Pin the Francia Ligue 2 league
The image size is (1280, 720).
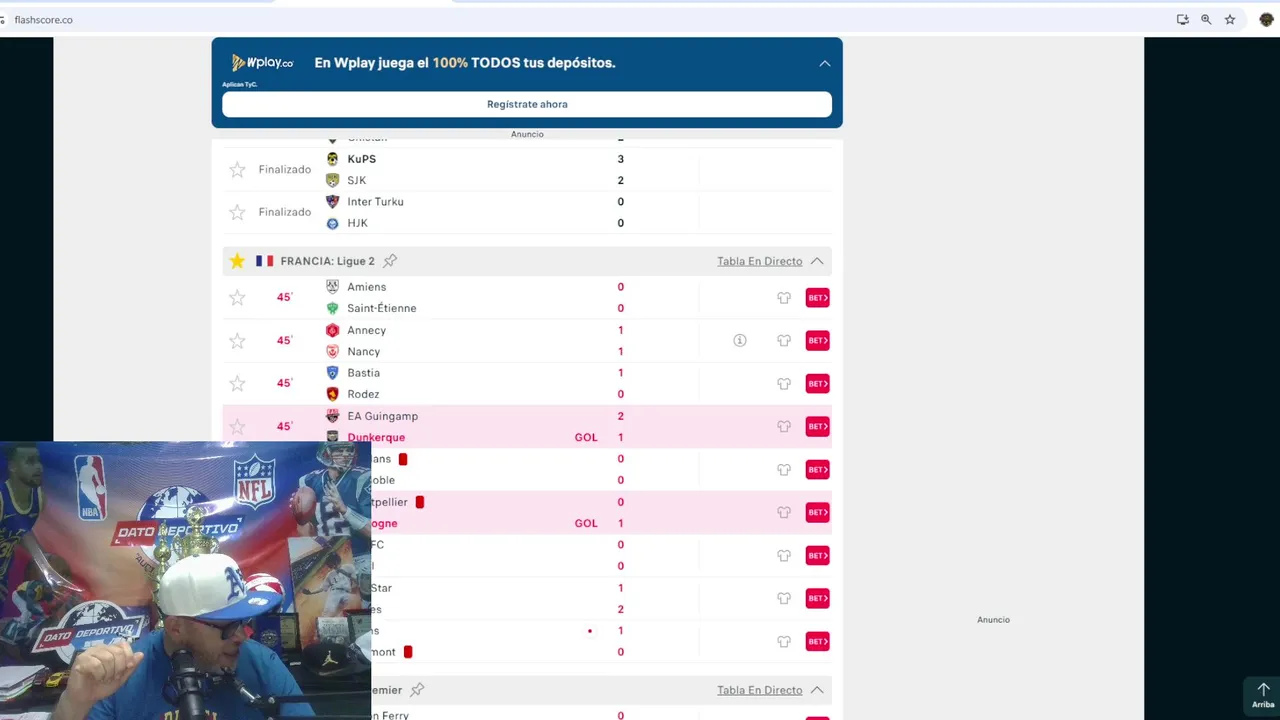(390, 261)
